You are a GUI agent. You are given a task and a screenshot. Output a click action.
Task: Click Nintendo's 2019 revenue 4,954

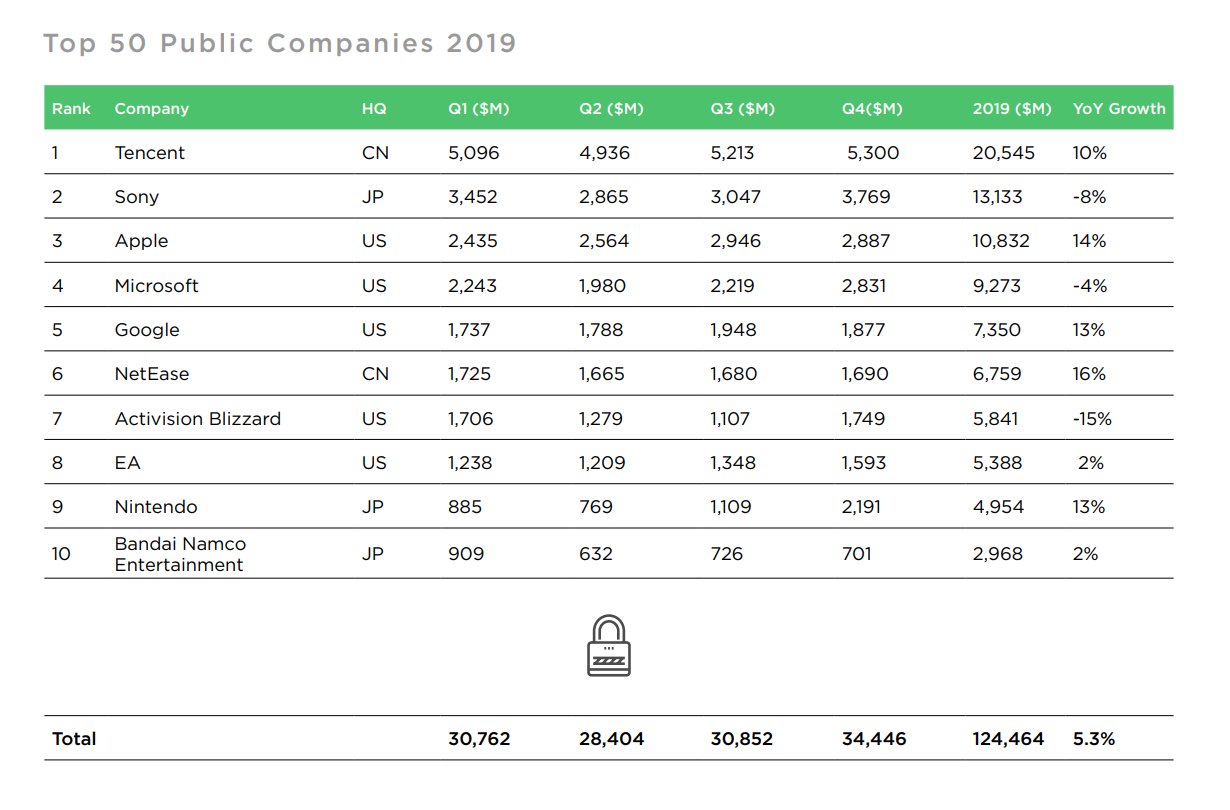tap(998, 507)
